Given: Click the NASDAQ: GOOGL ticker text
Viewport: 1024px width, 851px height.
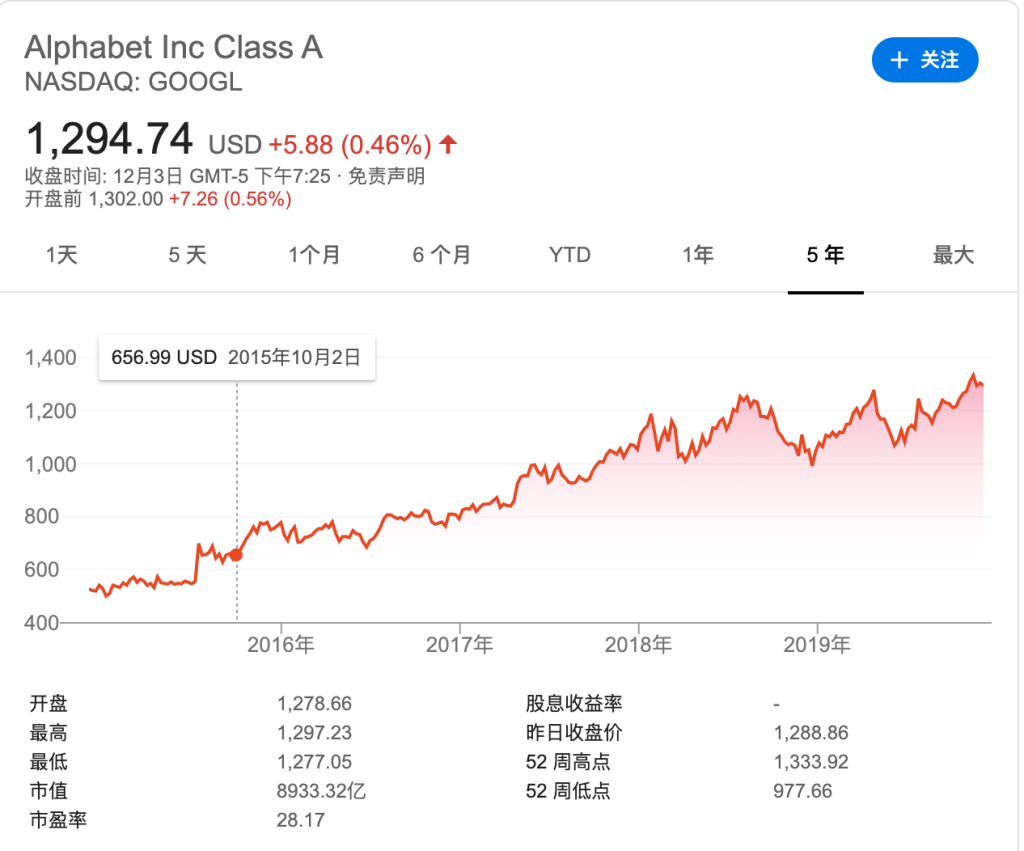Looking at the screenshot, I should point(133,81).
